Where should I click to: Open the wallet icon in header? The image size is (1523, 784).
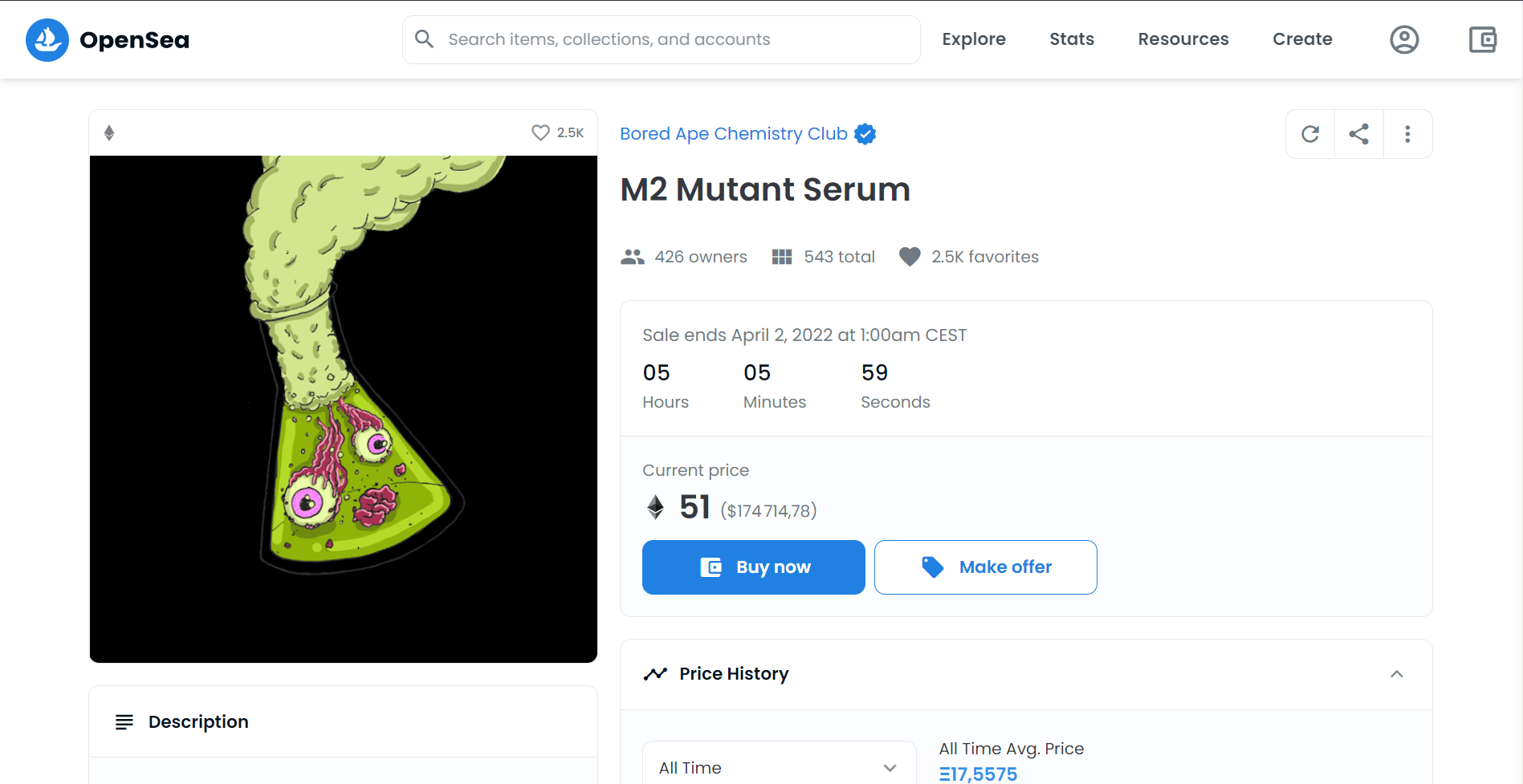coord(1482,39)
